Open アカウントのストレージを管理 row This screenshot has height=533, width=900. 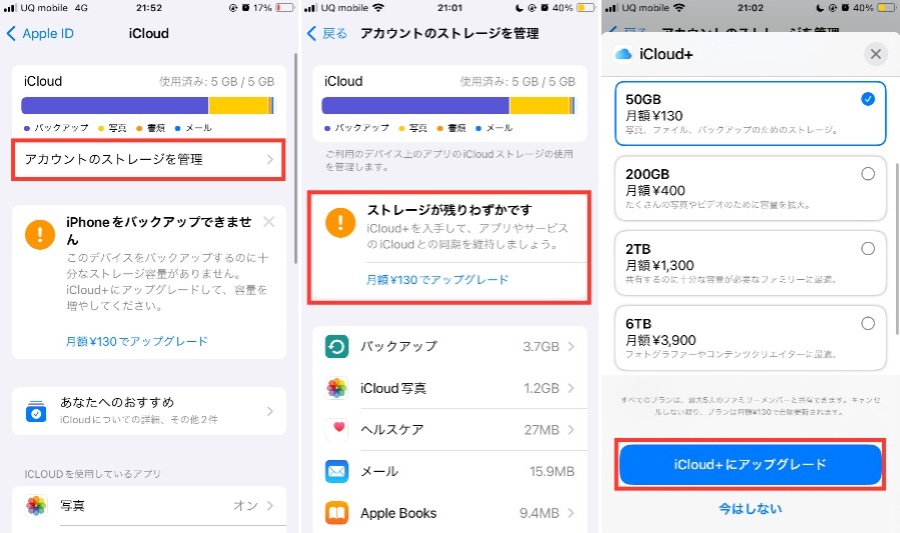tap(148, 159)
